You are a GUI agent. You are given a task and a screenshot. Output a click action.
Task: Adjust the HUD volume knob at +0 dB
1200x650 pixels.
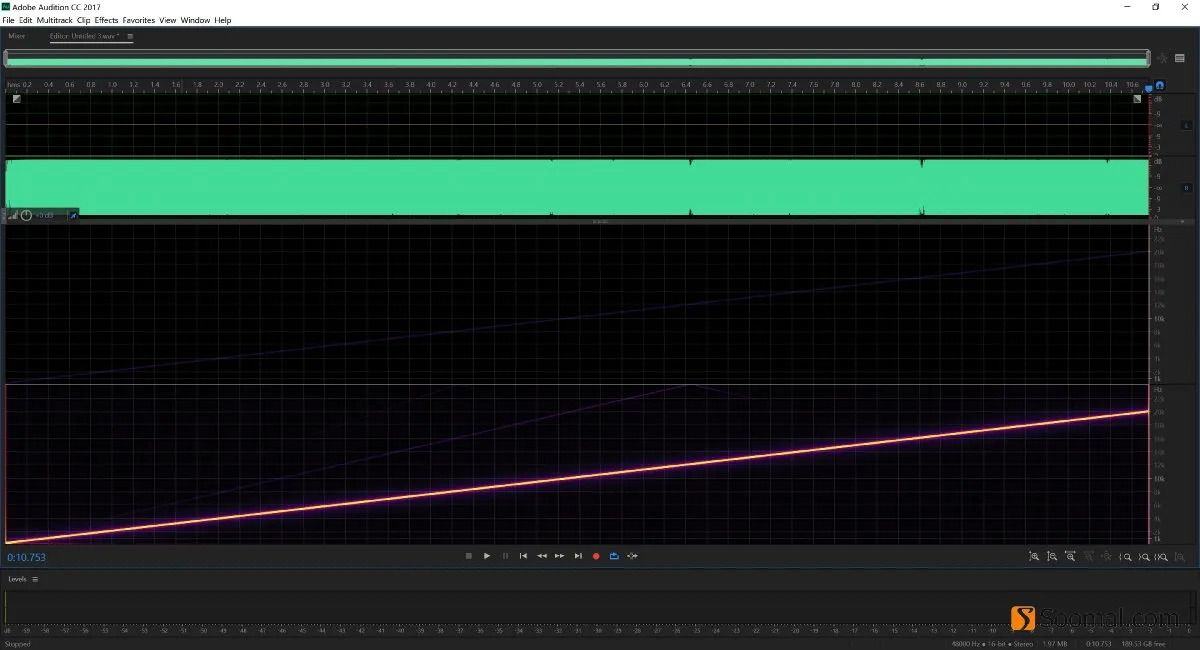pos(26,215)
